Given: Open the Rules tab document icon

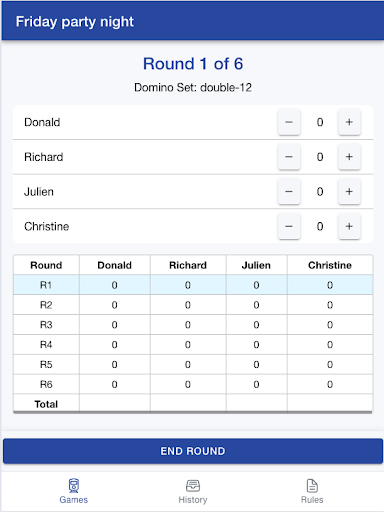Looking at the screenshot, I should pos(312,486).
